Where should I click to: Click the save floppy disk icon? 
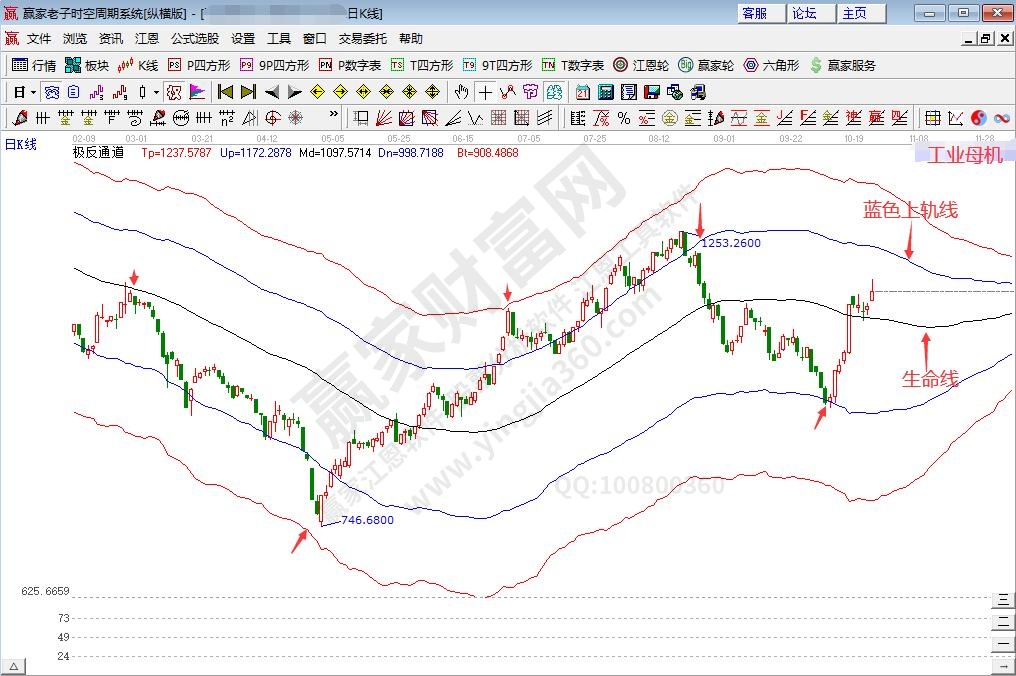click(x=651, y=92)
